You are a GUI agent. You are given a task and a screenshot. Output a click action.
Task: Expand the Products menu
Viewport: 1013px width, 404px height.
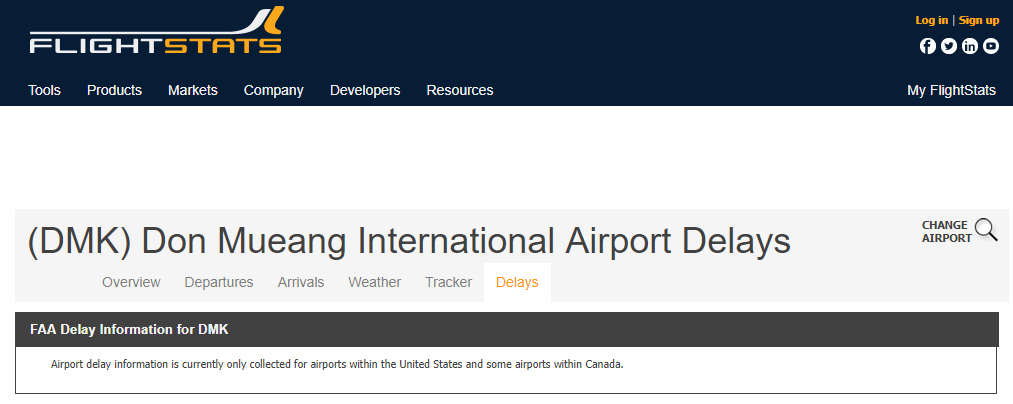coord(114,90)
